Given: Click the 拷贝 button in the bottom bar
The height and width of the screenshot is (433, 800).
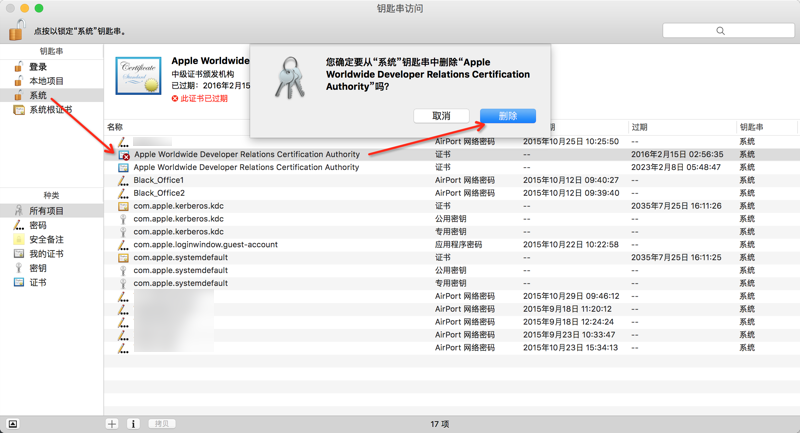Looking at the screenshot, I should point(162,424).
